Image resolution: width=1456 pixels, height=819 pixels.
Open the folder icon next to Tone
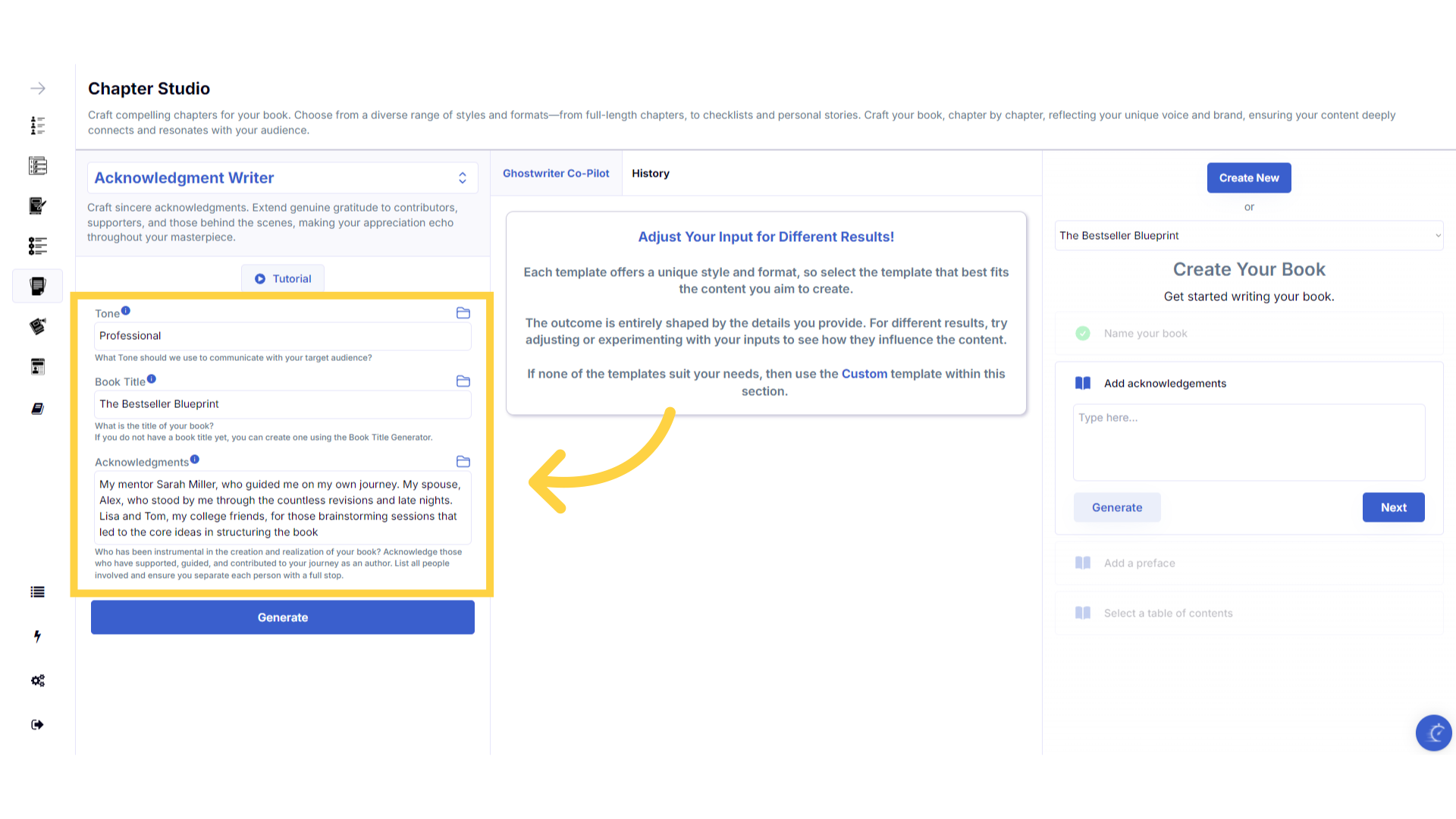pos(463,313)
